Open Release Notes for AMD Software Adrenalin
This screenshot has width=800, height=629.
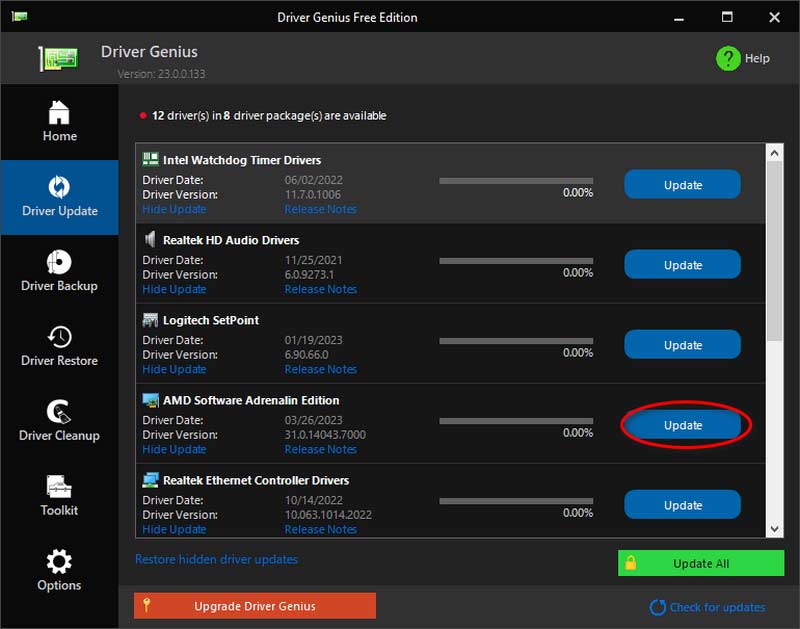tap(320, 449)
